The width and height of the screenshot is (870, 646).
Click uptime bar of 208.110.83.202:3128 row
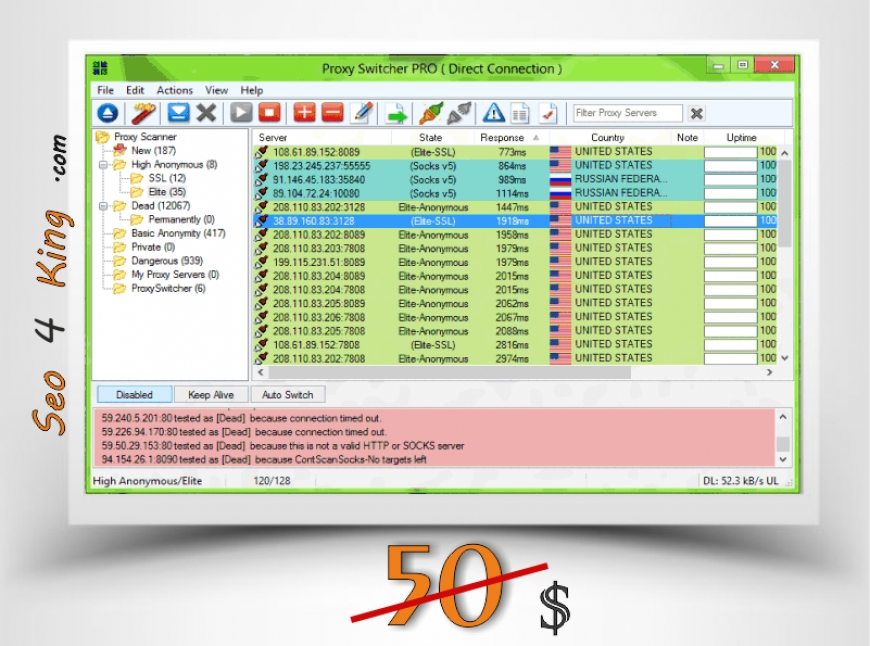pos(731,207)
